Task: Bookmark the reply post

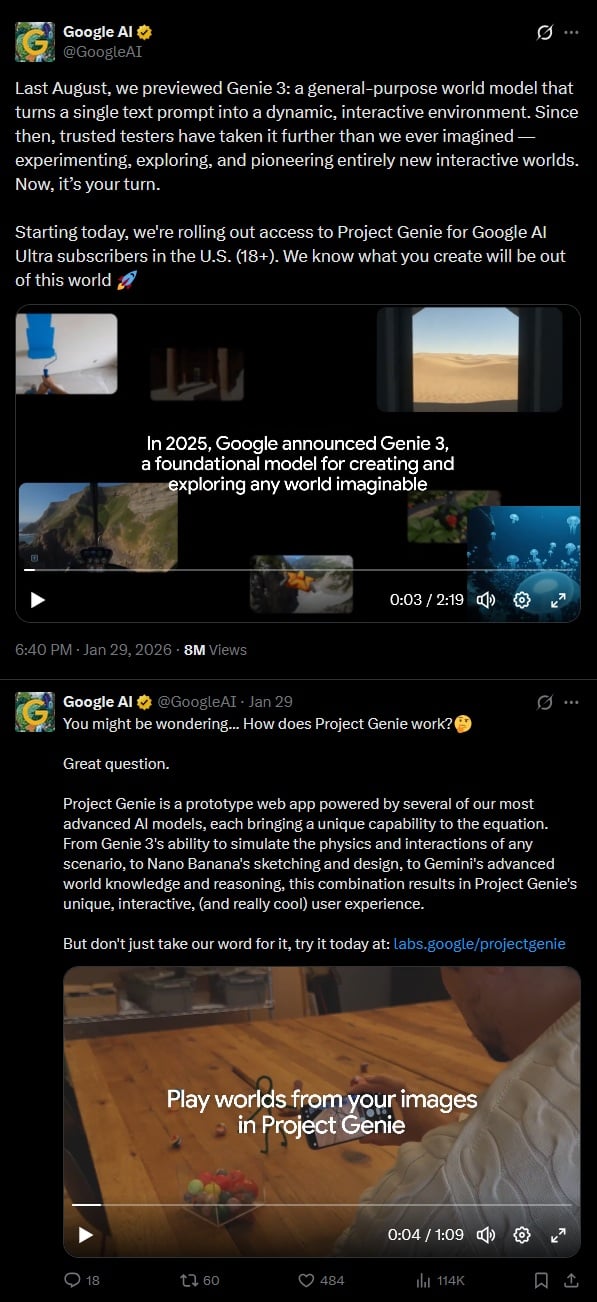Action: pyautogui.click(x=541, y=1280)
